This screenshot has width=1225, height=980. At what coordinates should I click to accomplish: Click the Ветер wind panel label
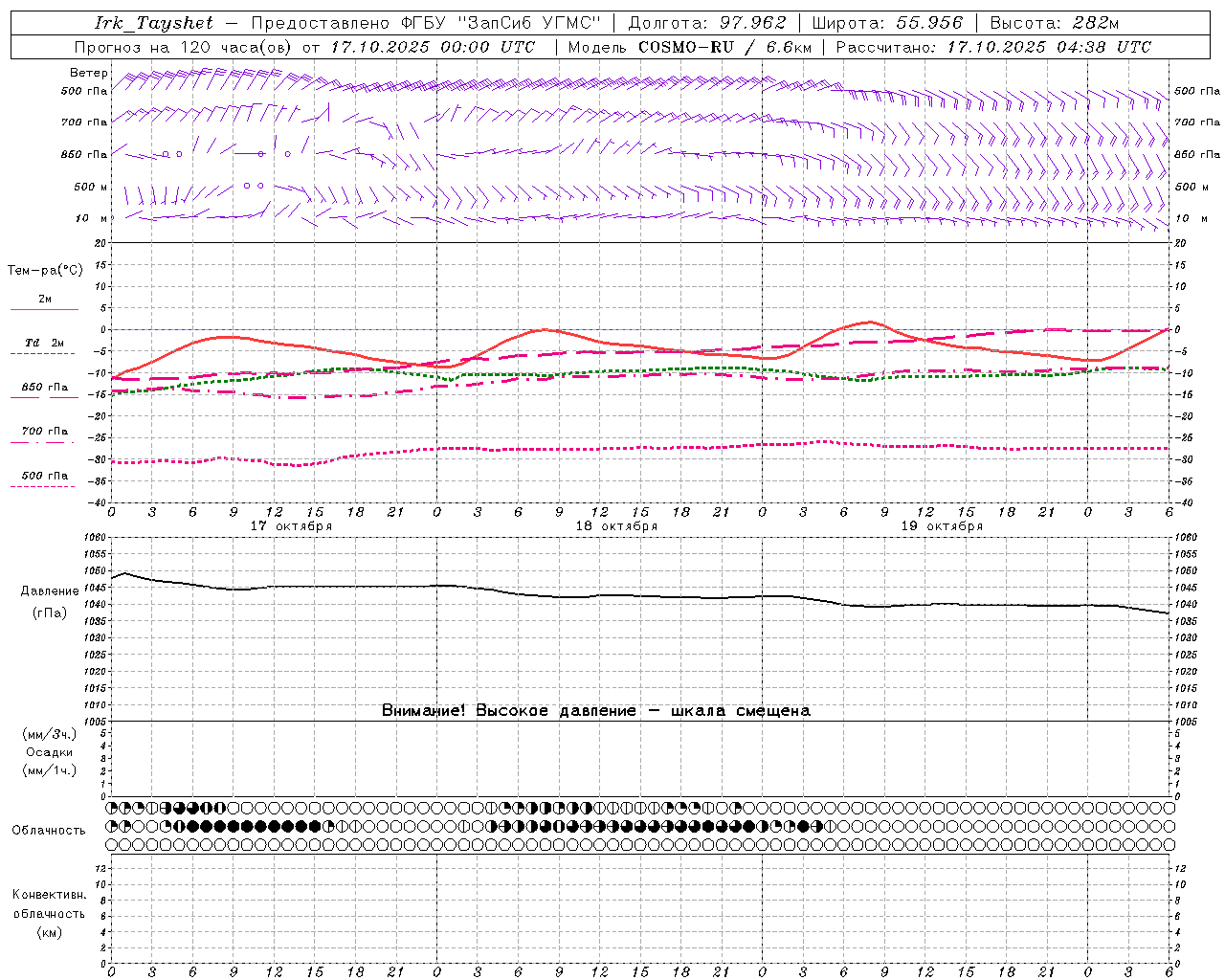89,73
